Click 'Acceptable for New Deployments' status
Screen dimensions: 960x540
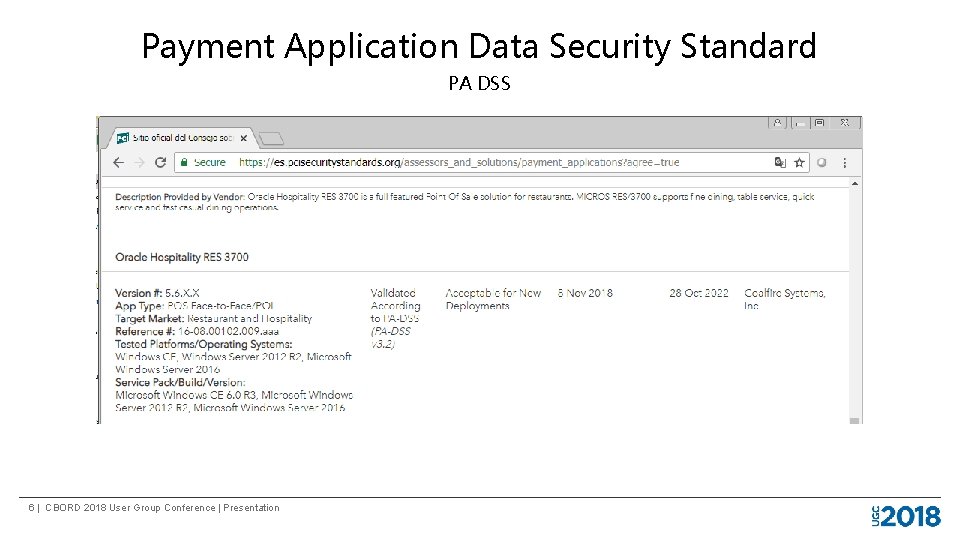[x=493, y=299]
